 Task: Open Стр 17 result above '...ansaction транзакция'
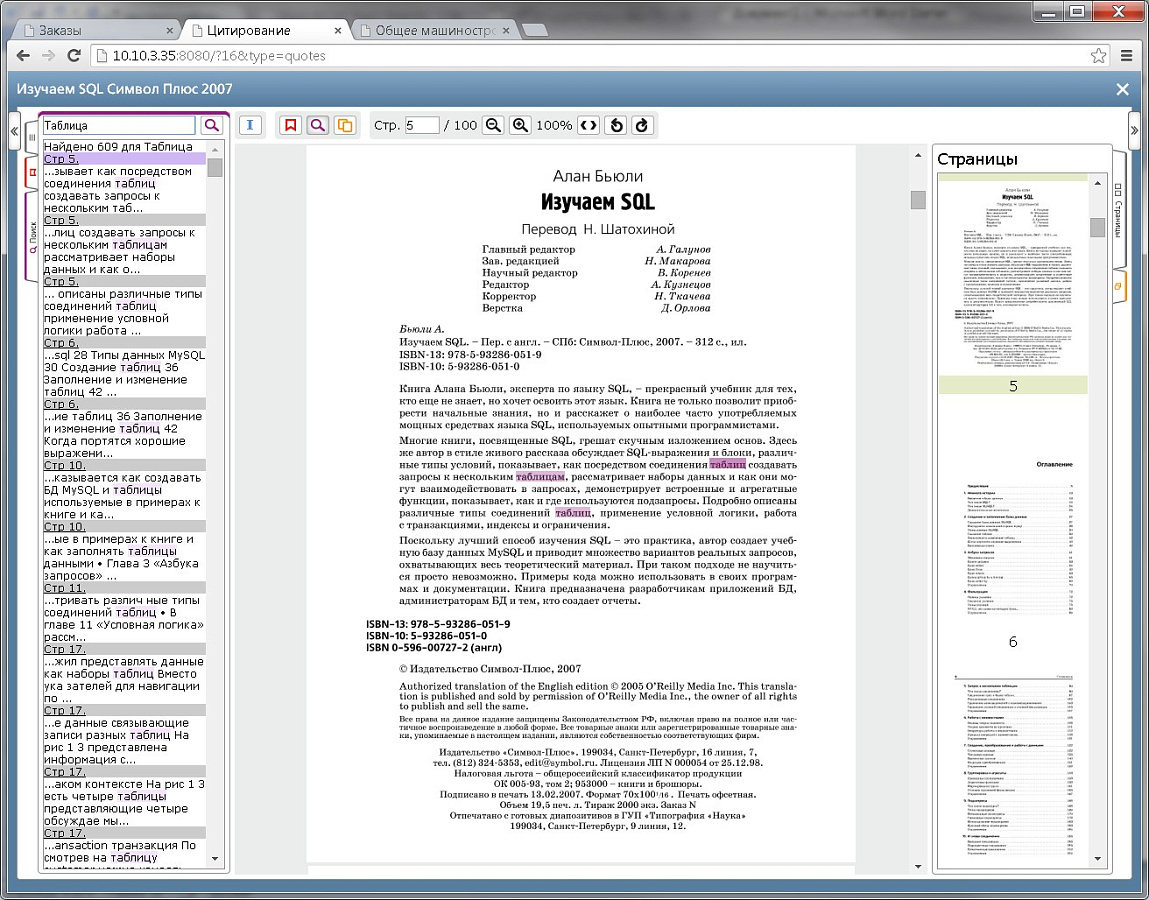click(x=124, y=833)
